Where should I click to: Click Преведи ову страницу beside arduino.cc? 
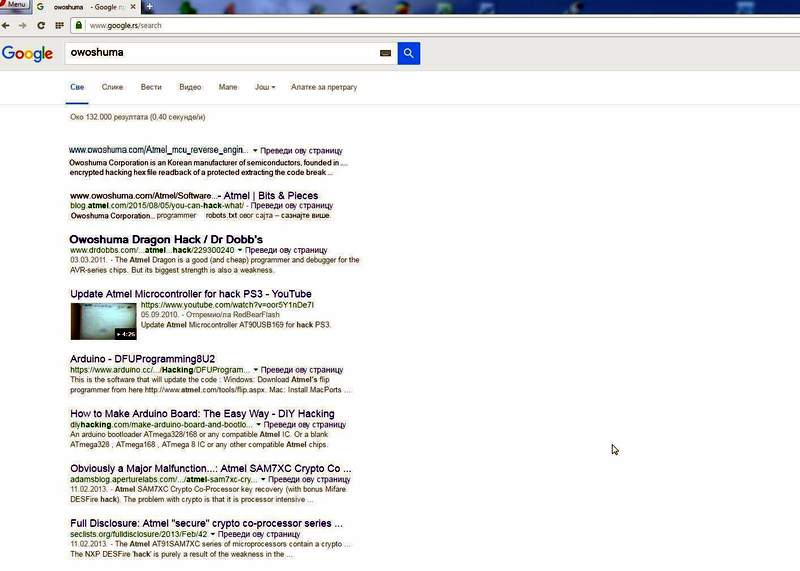[302, 370]
